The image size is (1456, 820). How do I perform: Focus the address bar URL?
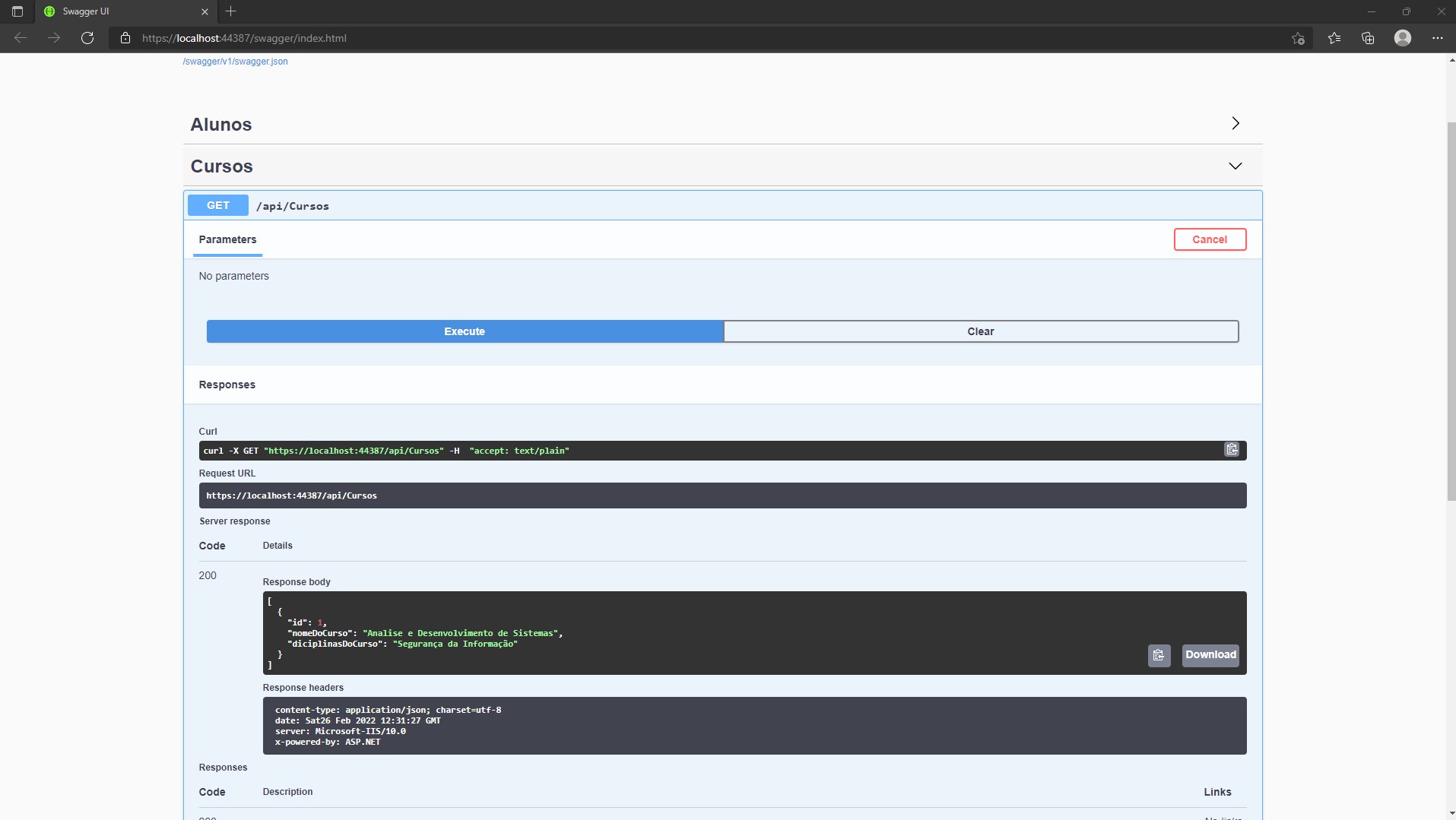click(244, 38)
